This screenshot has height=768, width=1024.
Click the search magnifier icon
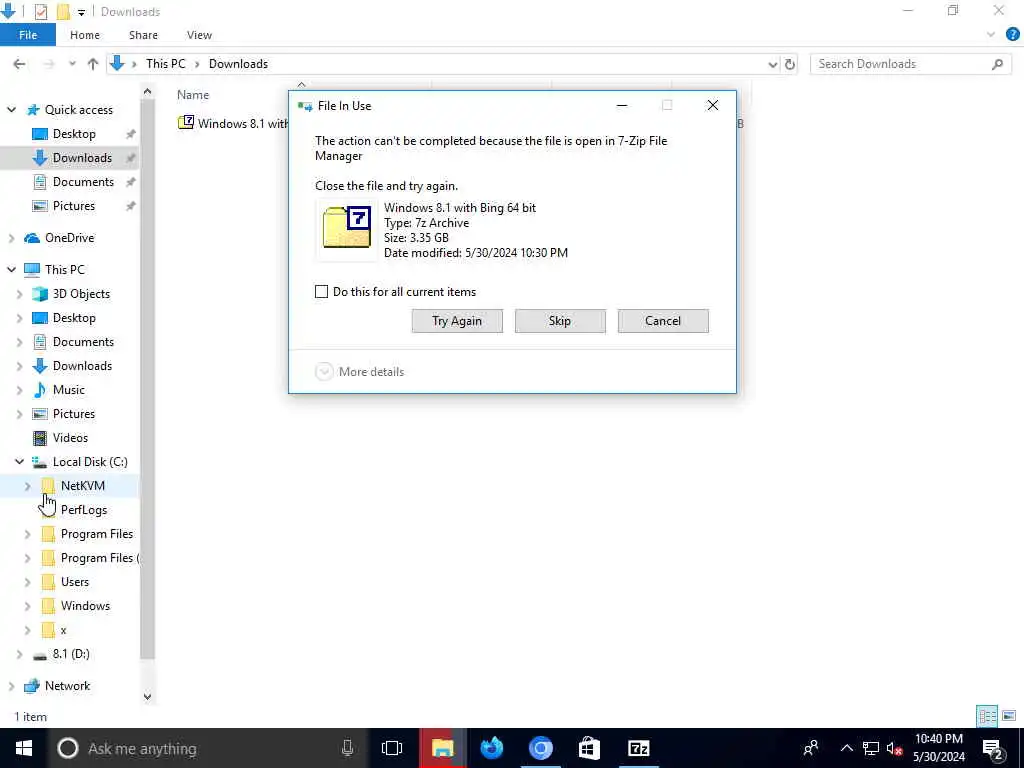coord(997,64)
